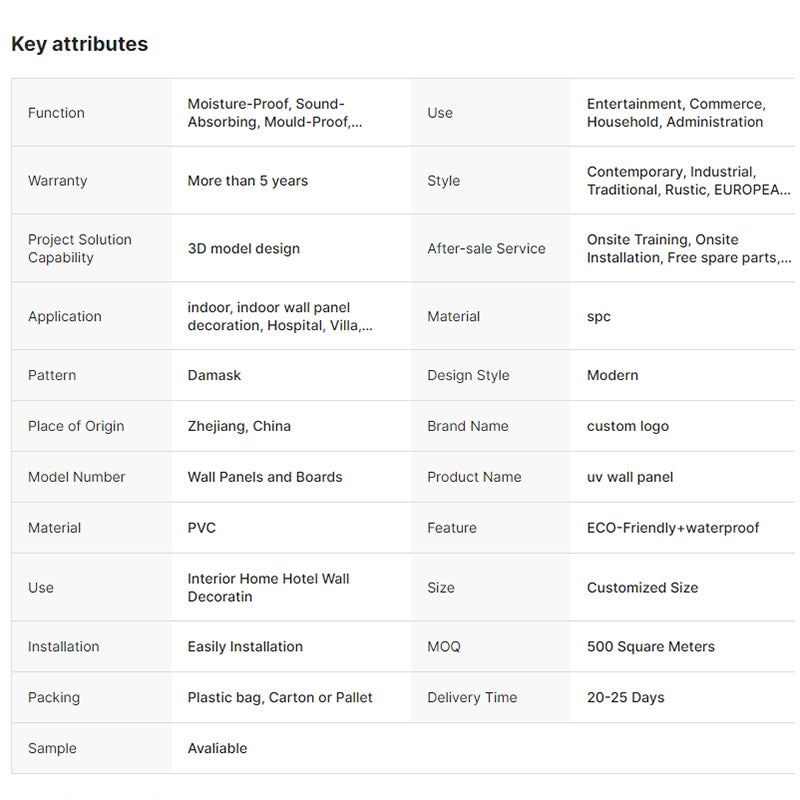The width and height of the screenshot is (800, 800).
Task: Click the Key attributes heading
Action: click(79, 44)
